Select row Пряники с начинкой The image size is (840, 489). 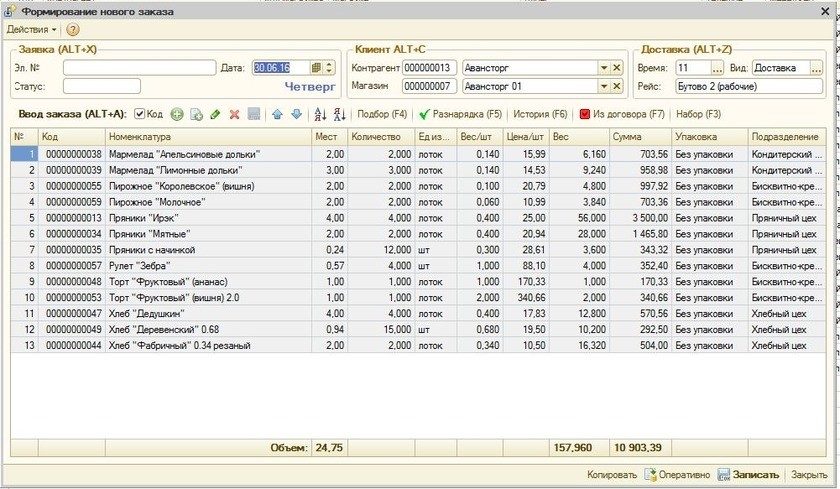click(418, 250)
